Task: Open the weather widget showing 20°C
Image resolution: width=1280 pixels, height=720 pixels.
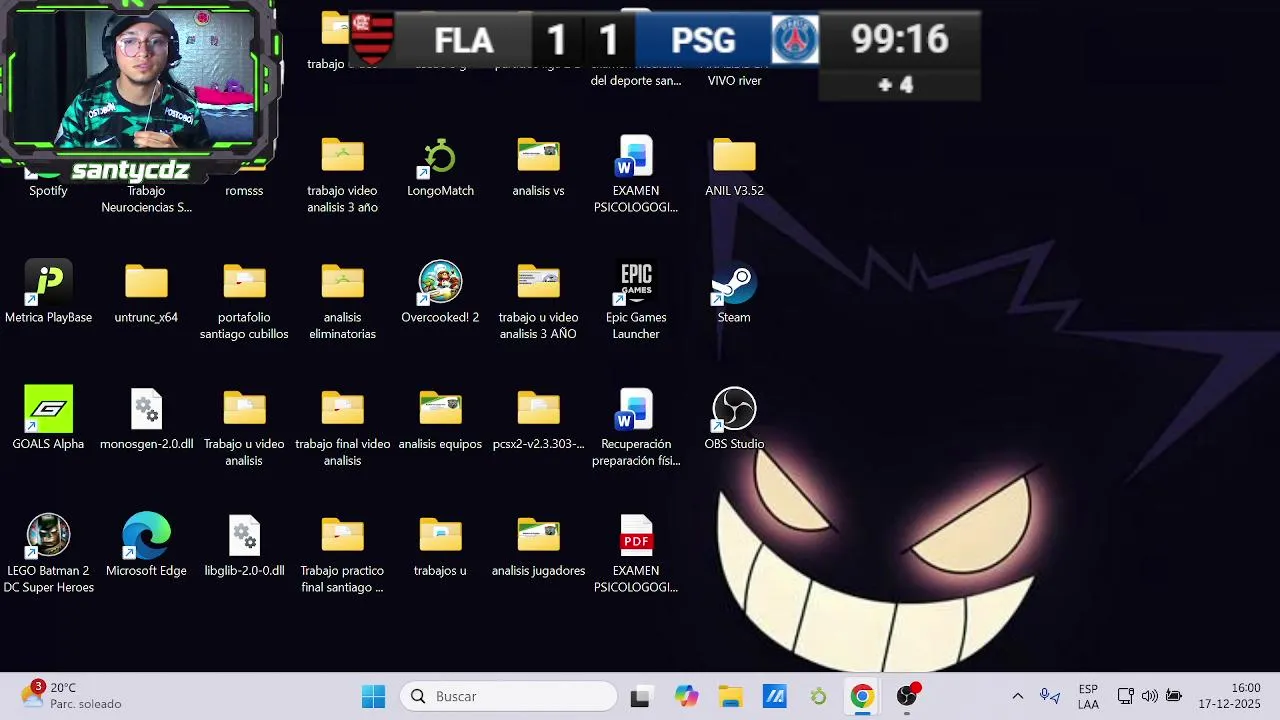Action: pos(72,696)
